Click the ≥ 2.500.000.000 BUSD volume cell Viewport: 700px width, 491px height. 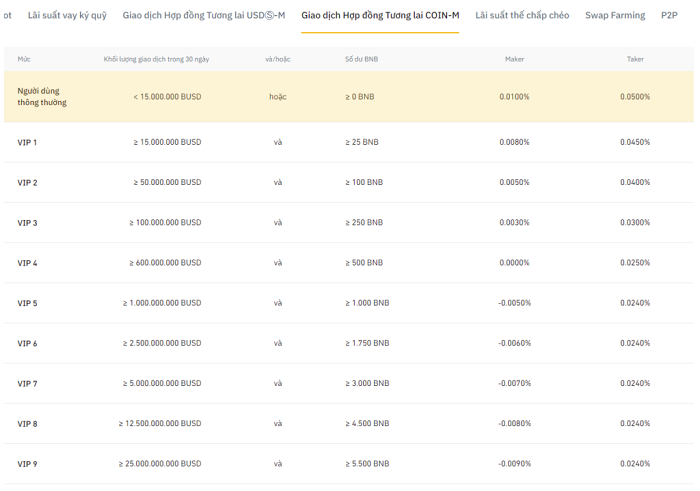pyautogui.click(x=162, y=343)
